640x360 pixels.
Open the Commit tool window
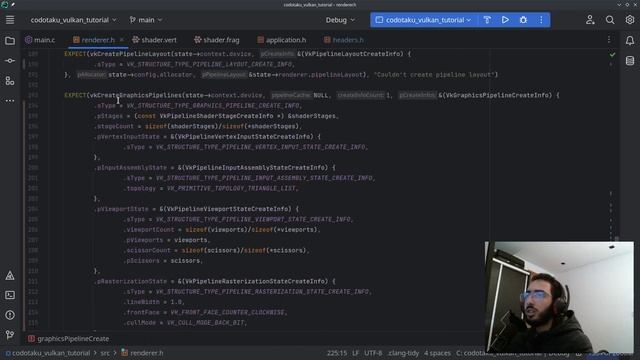10,61
